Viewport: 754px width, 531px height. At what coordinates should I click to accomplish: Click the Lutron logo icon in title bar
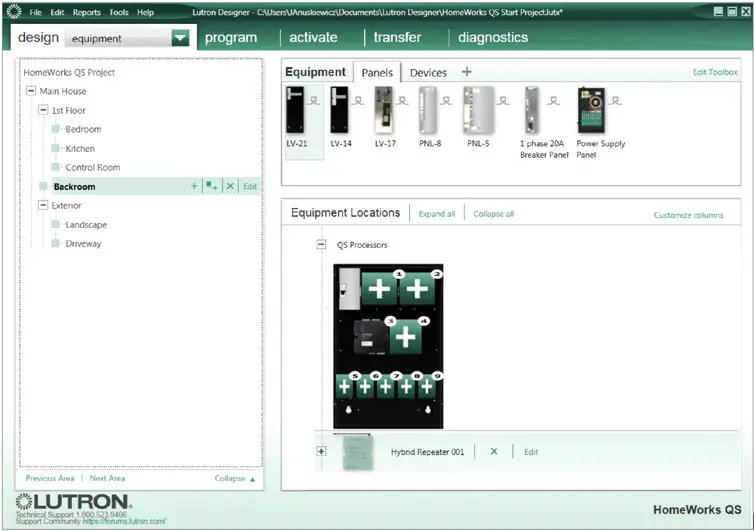[x=14, y=12]
